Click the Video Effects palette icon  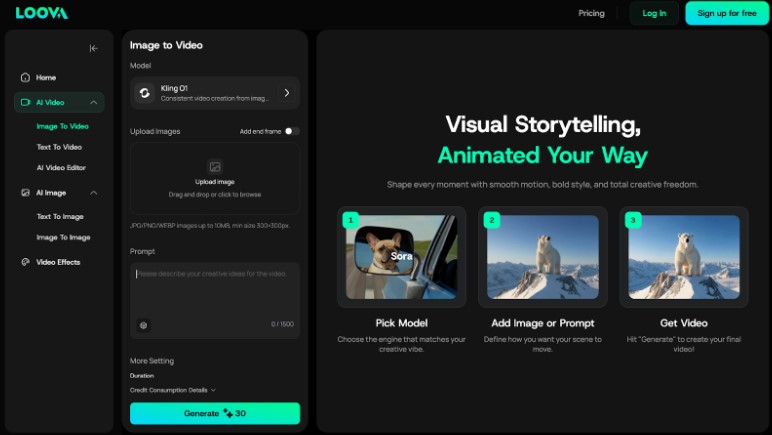tap(25, 262)
